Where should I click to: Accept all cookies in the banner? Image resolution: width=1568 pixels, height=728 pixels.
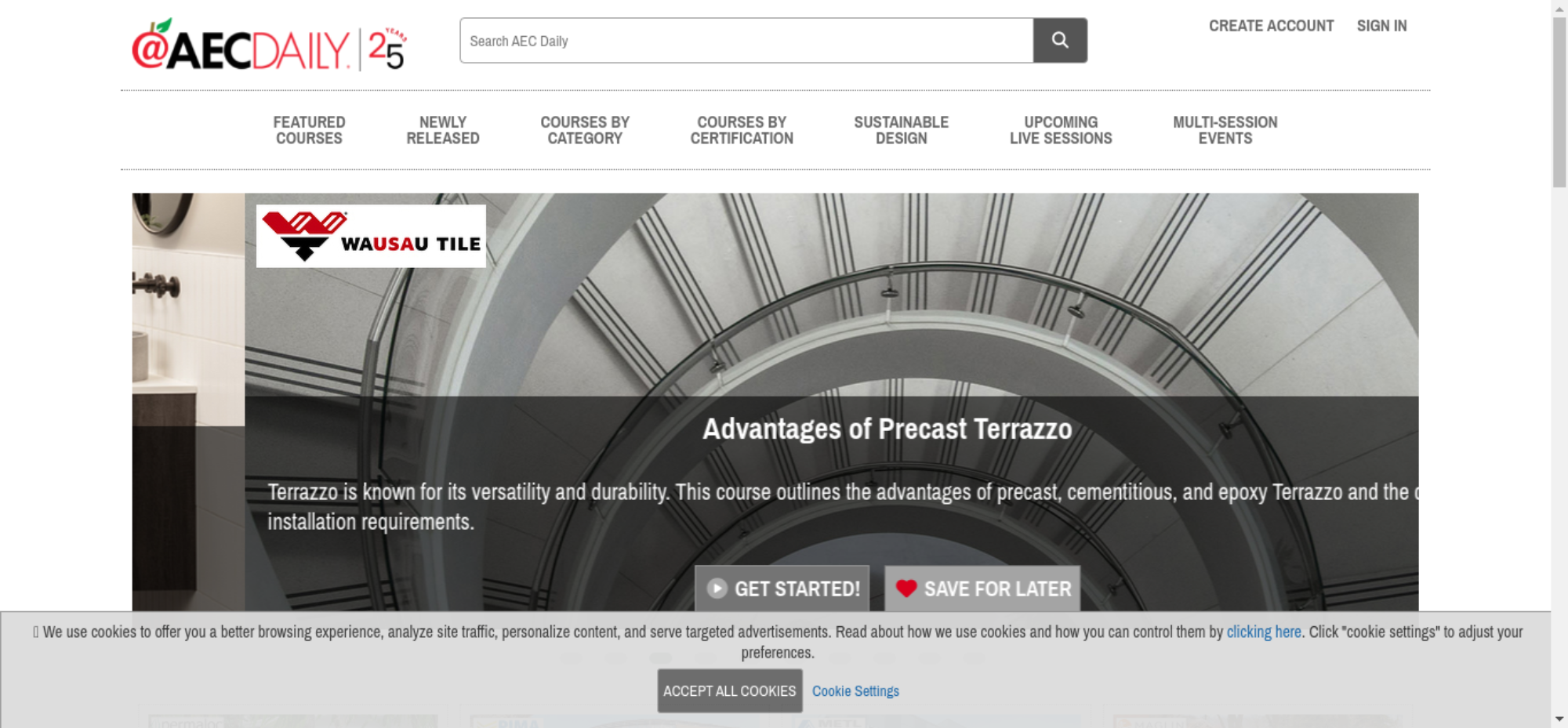point(729,690)
